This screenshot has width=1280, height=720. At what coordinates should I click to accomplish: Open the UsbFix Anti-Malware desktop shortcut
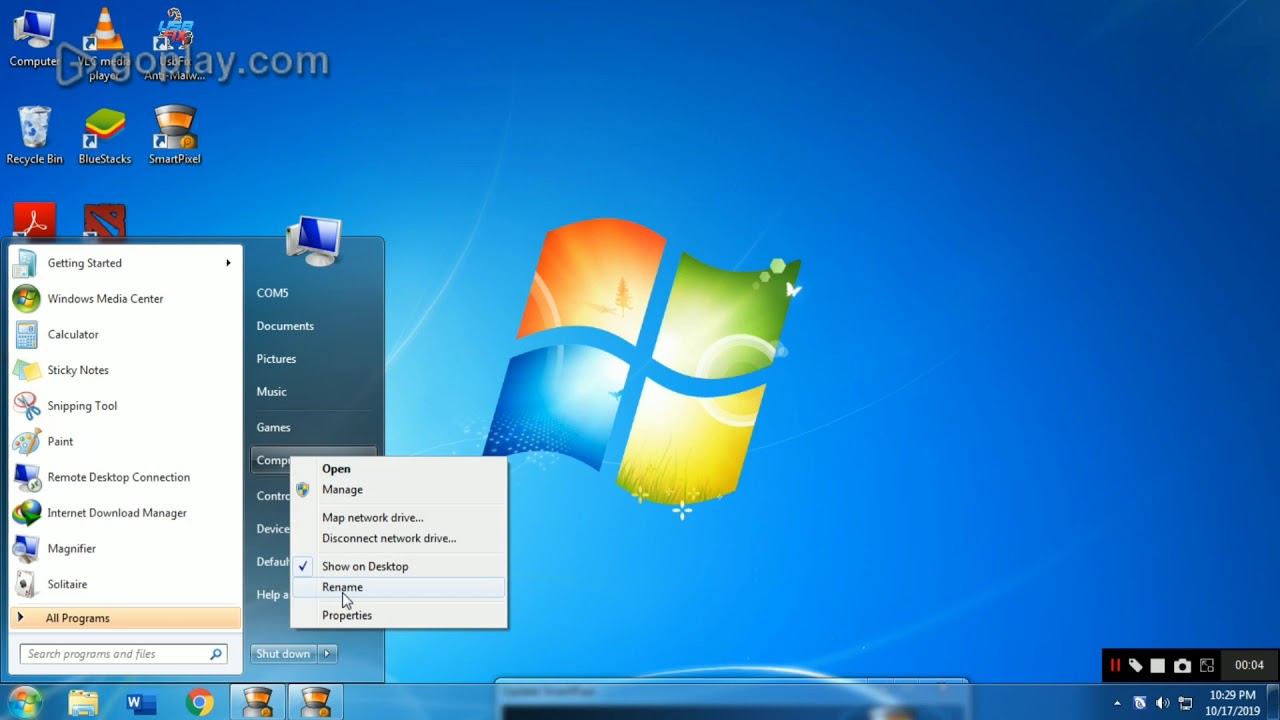[x=174, y=44]
